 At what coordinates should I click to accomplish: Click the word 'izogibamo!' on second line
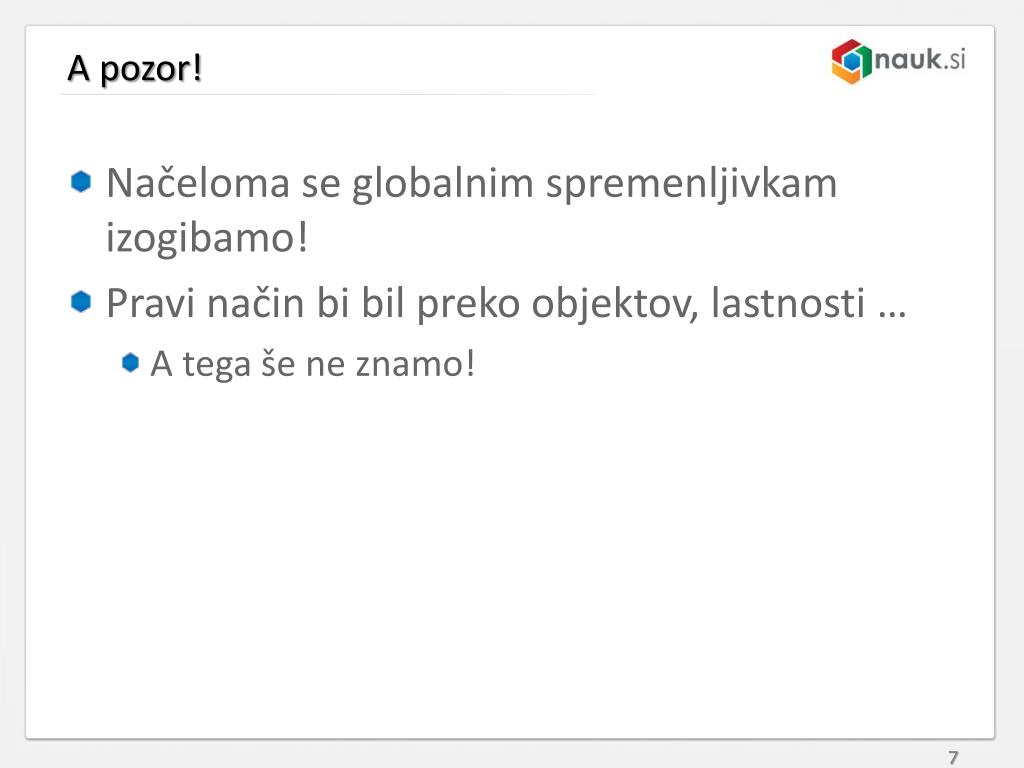pos(206,238)
